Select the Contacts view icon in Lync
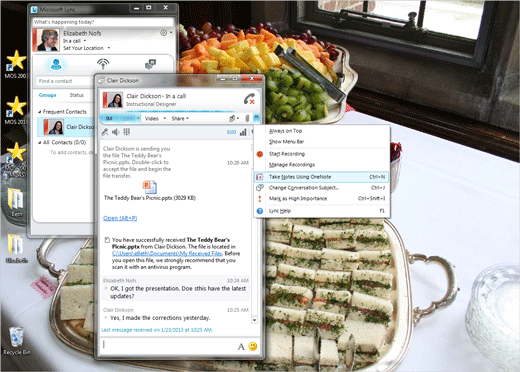Viewport: 520px width, 372px height. (56, 64)
